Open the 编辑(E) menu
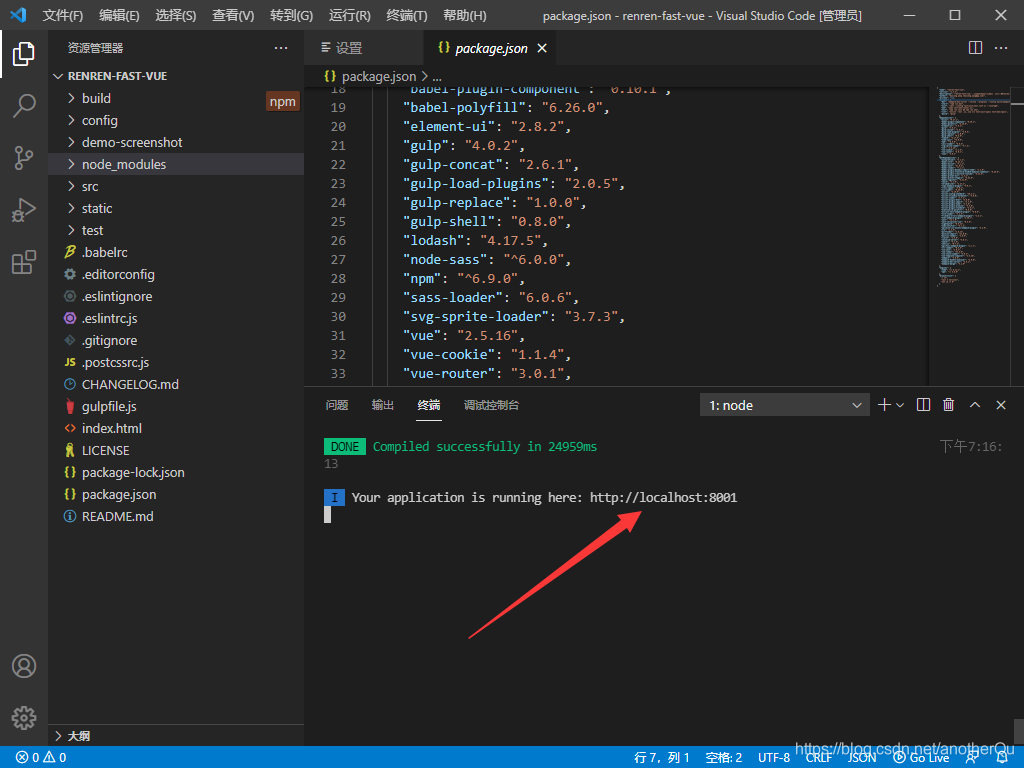Screen dimensions: 1024x768 point(119,15)
